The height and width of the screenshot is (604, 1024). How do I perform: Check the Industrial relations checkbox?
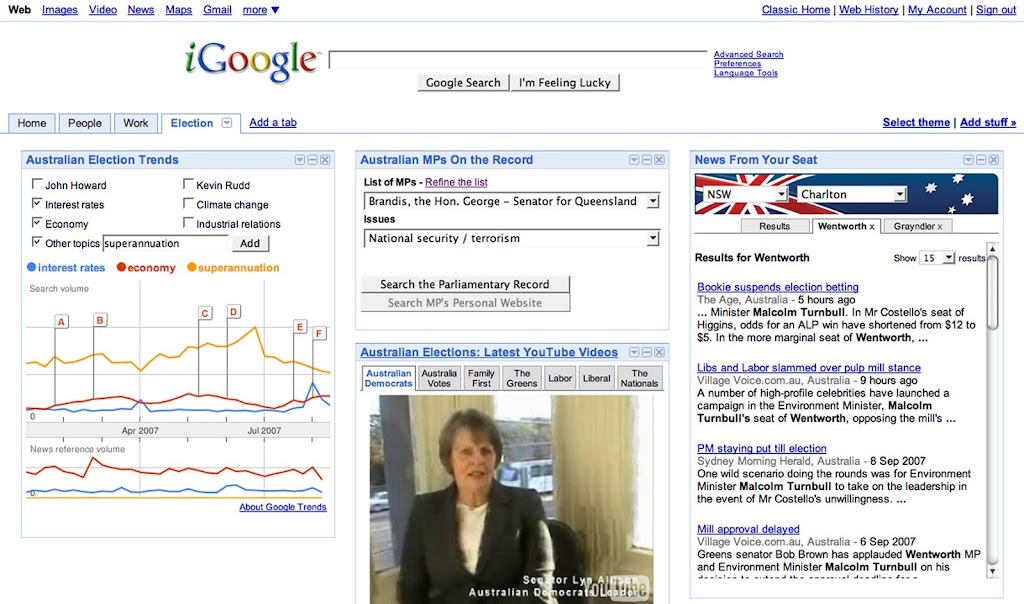tap(189, 223)
